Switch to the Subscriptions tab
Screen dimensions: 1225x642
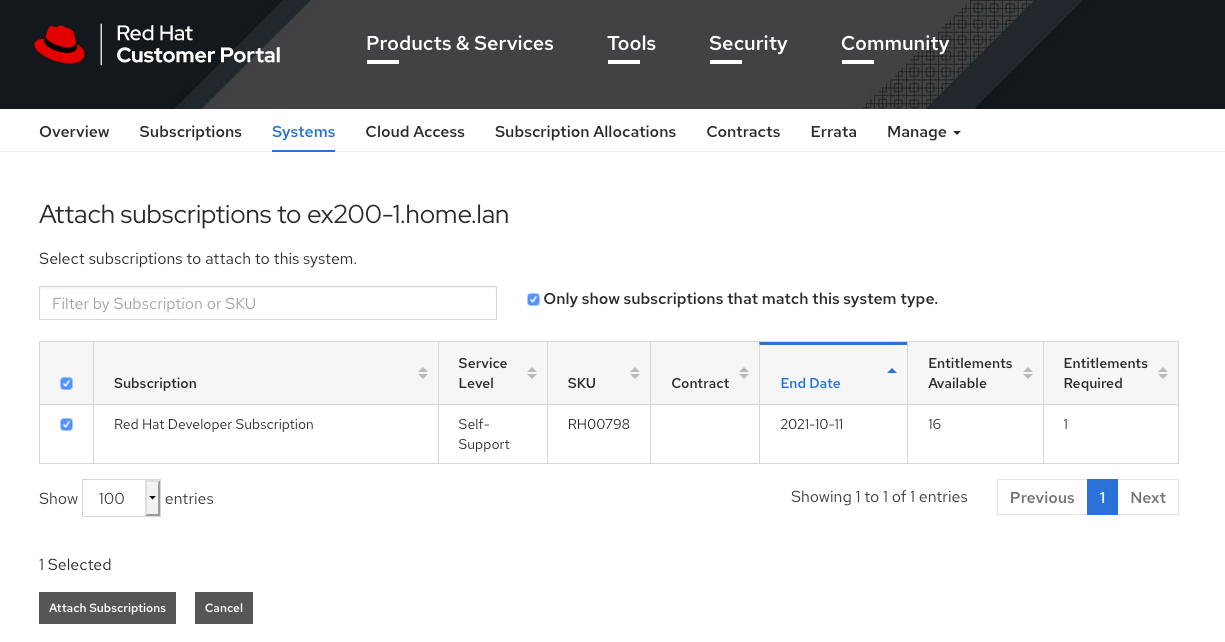(190, 131)
